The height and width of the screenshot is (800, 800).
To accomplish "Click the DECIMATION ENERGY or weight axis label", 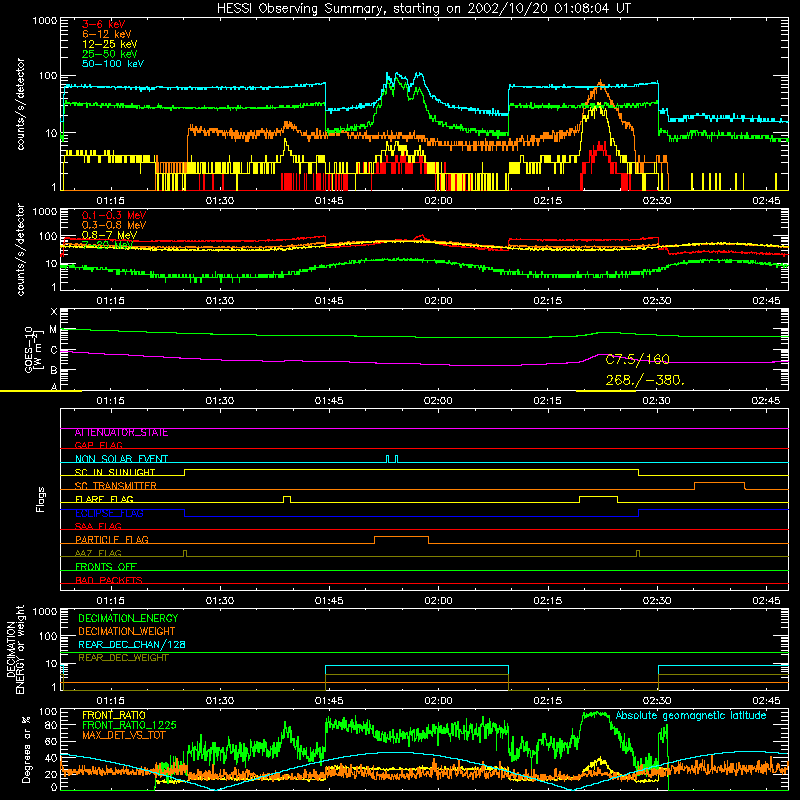I will coord(15,649).
